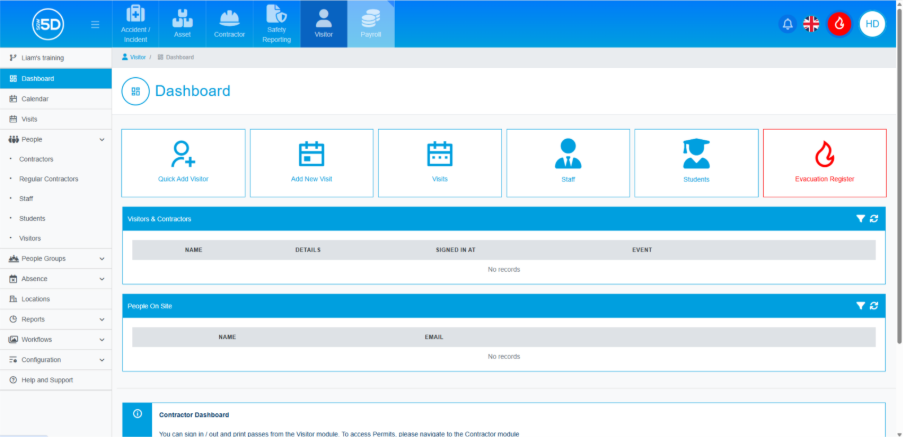Toggle the hamburger sidebar menu
This screenshot has height=438, width=903.
point(95,24)
